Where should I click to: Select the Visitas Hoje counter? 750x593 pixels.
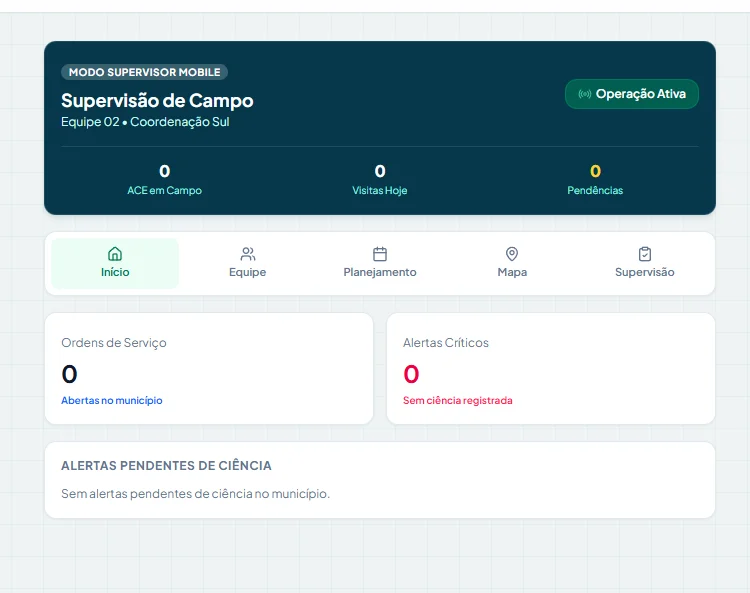[x=380, y=180]
